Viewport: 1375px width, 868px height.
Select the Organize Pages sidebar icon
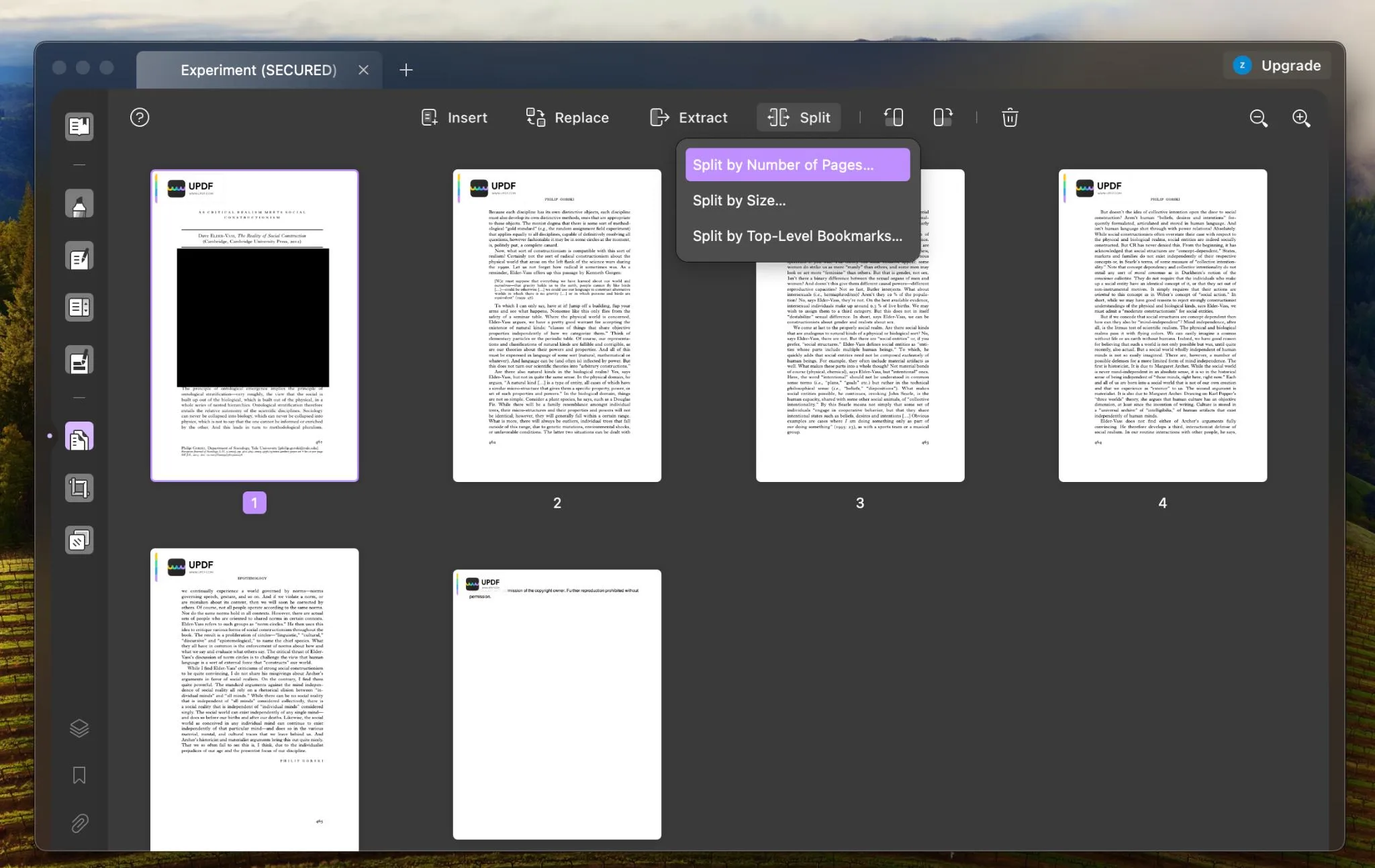pyautogui.click(x=79, y=437)
